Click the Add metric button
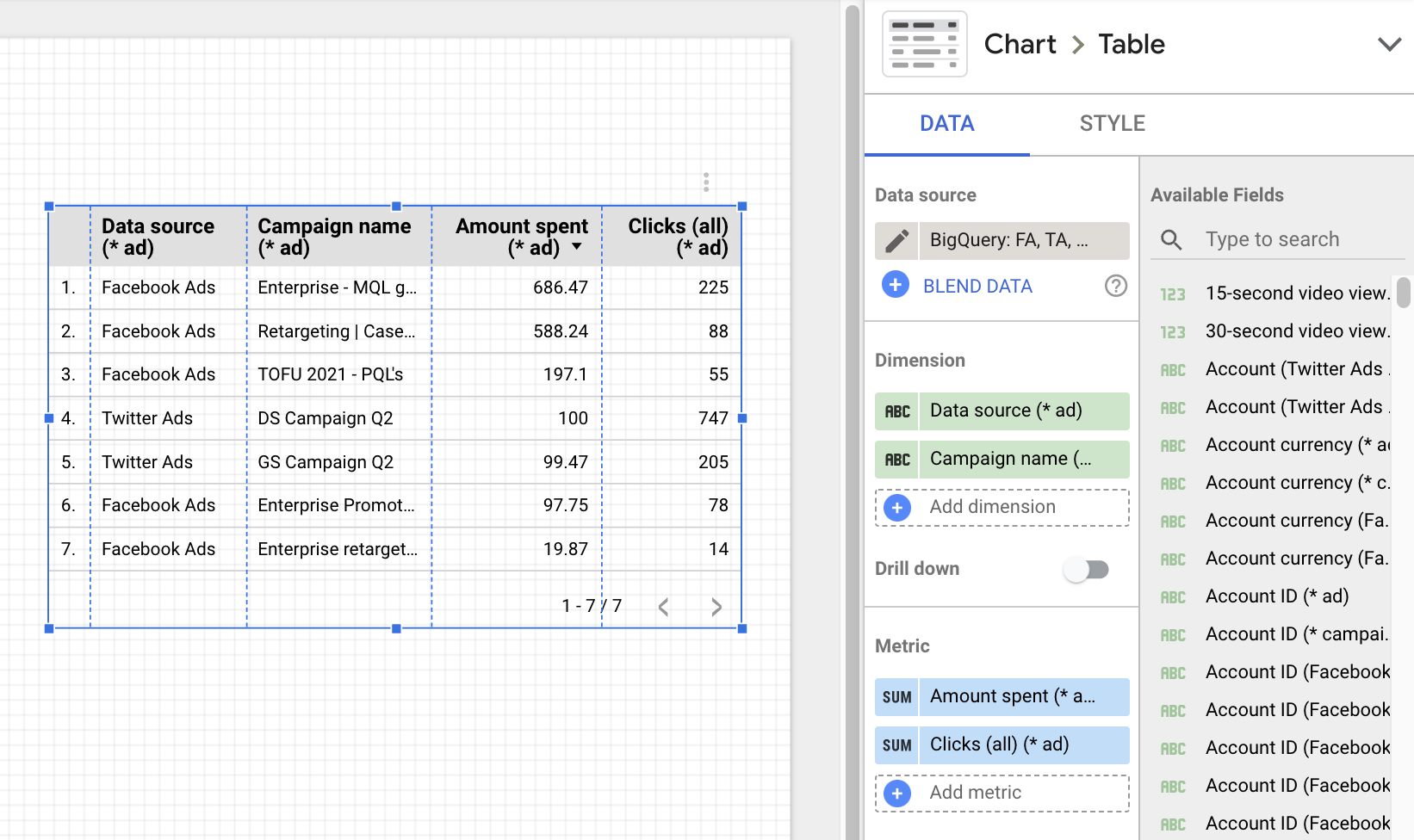The width and height of the screenshot is (1414, 840). (x=1002, y=794)
